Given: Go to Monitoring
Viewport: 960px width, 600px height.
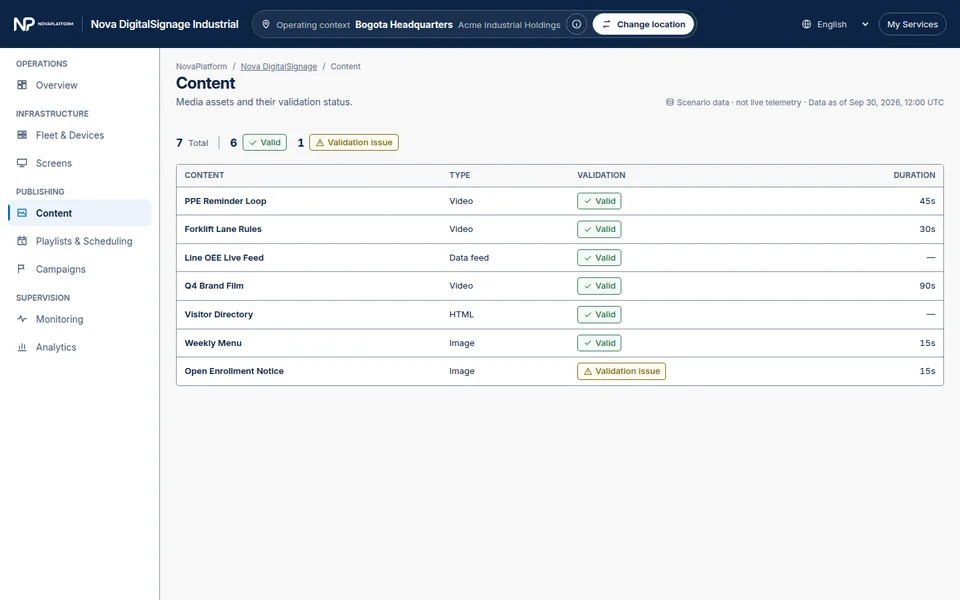Looking at the screenshot, I should coord(80,319).
